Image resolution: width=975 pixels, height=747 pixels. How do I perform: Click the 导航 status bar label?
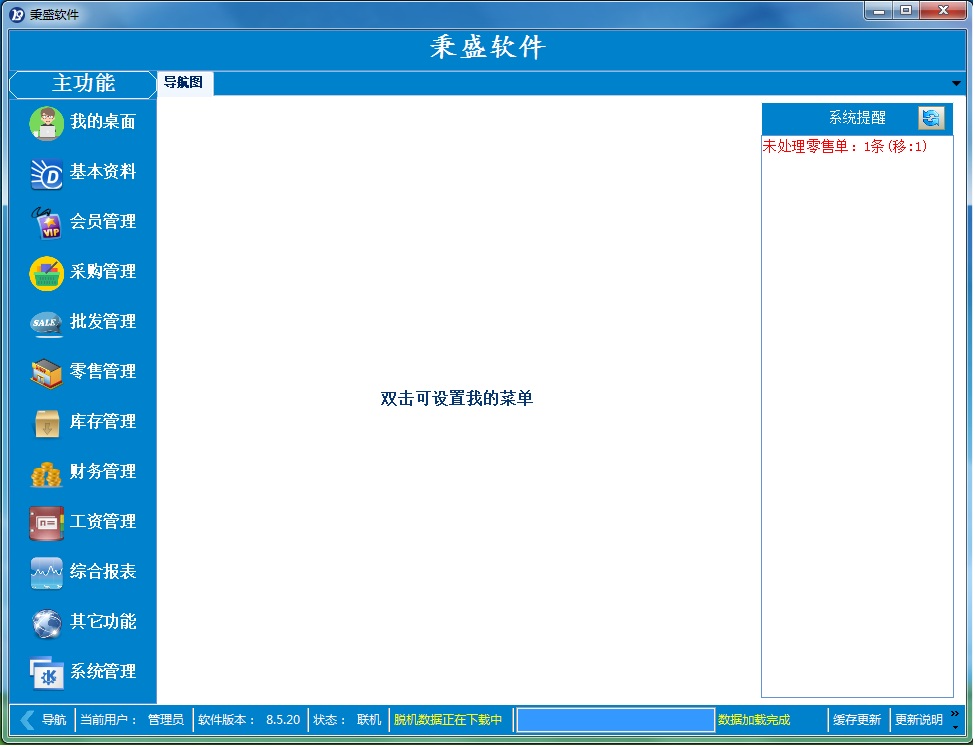coord(54,720)
